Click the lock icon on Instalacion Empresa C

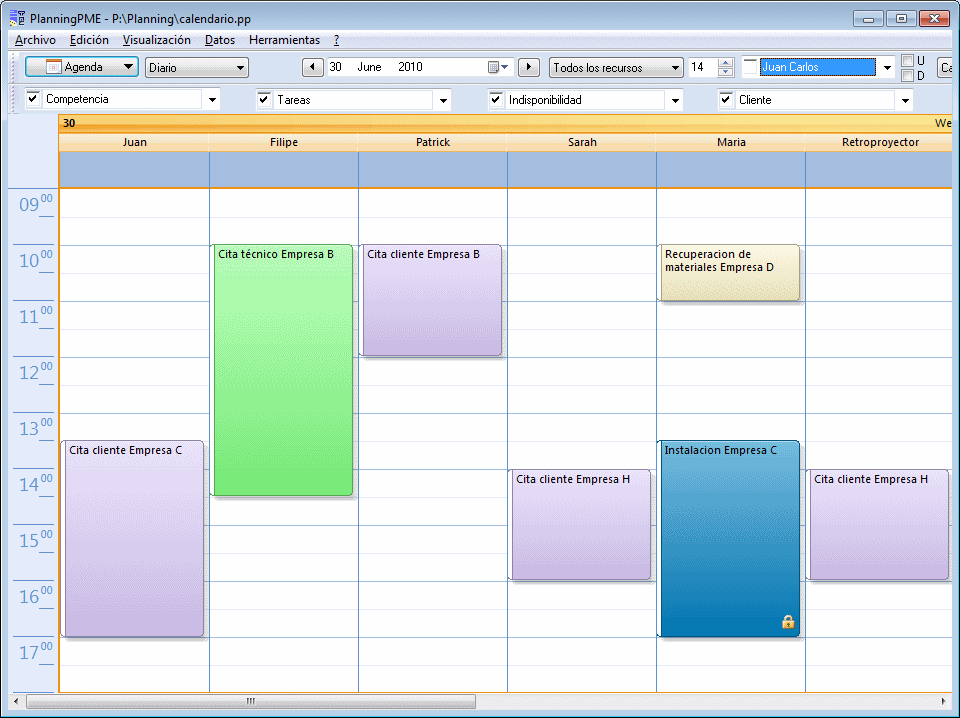pyautogui.click(x=788, y=621)
